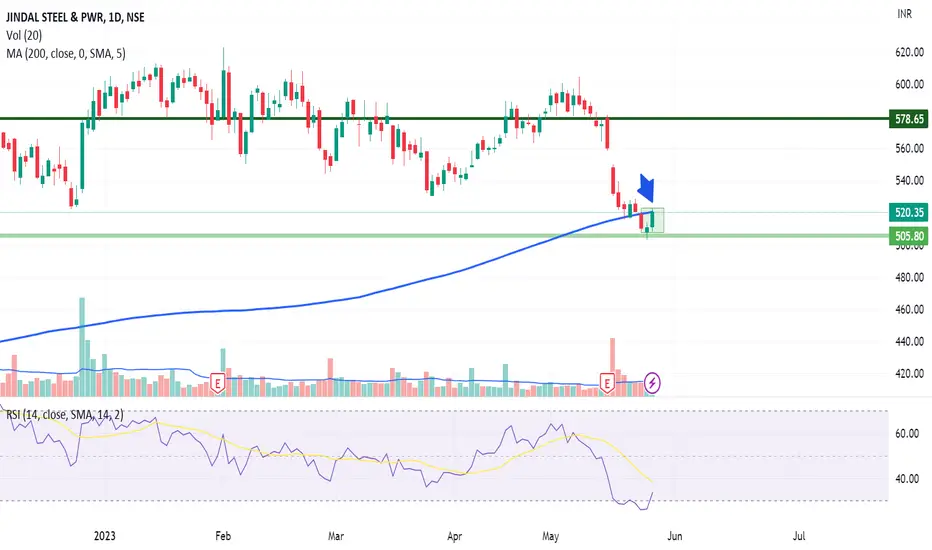
Task: Click the 440.00 price axis label
Action: click(x=909, y=341)
